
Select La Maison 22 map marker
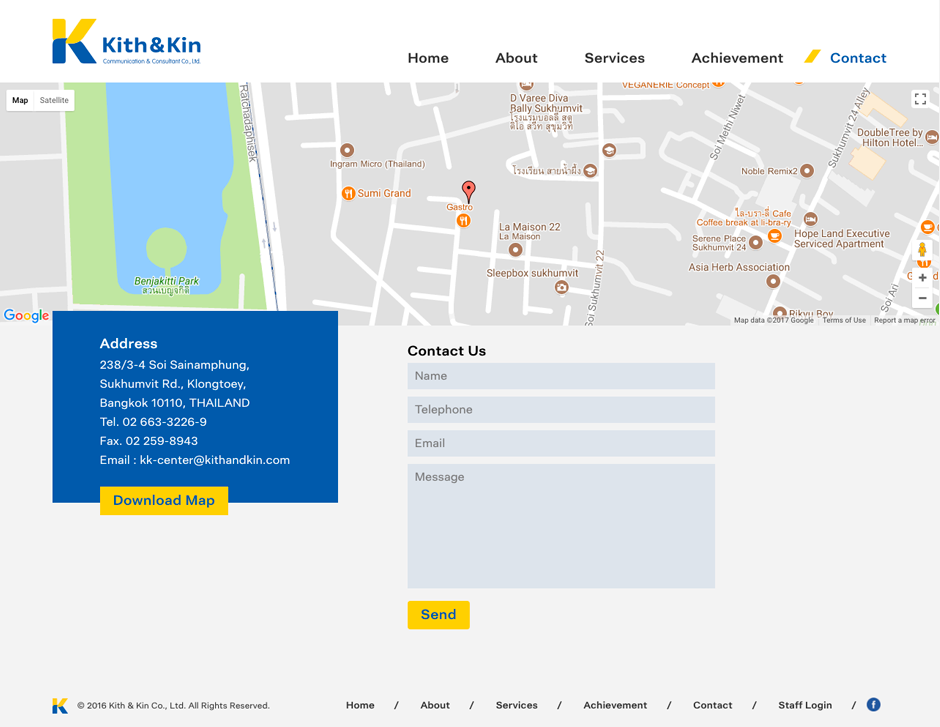[515, 250]
